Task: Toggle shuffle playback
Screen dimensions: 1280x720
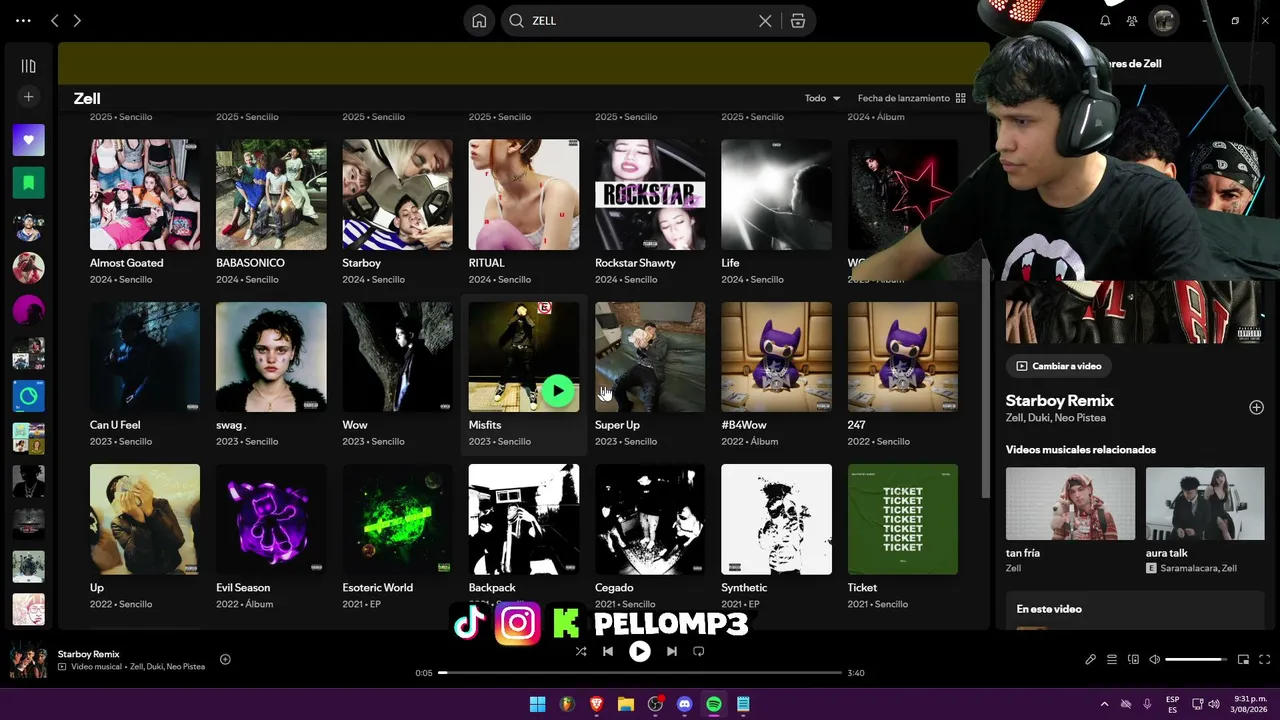Action: coord(581,651)
